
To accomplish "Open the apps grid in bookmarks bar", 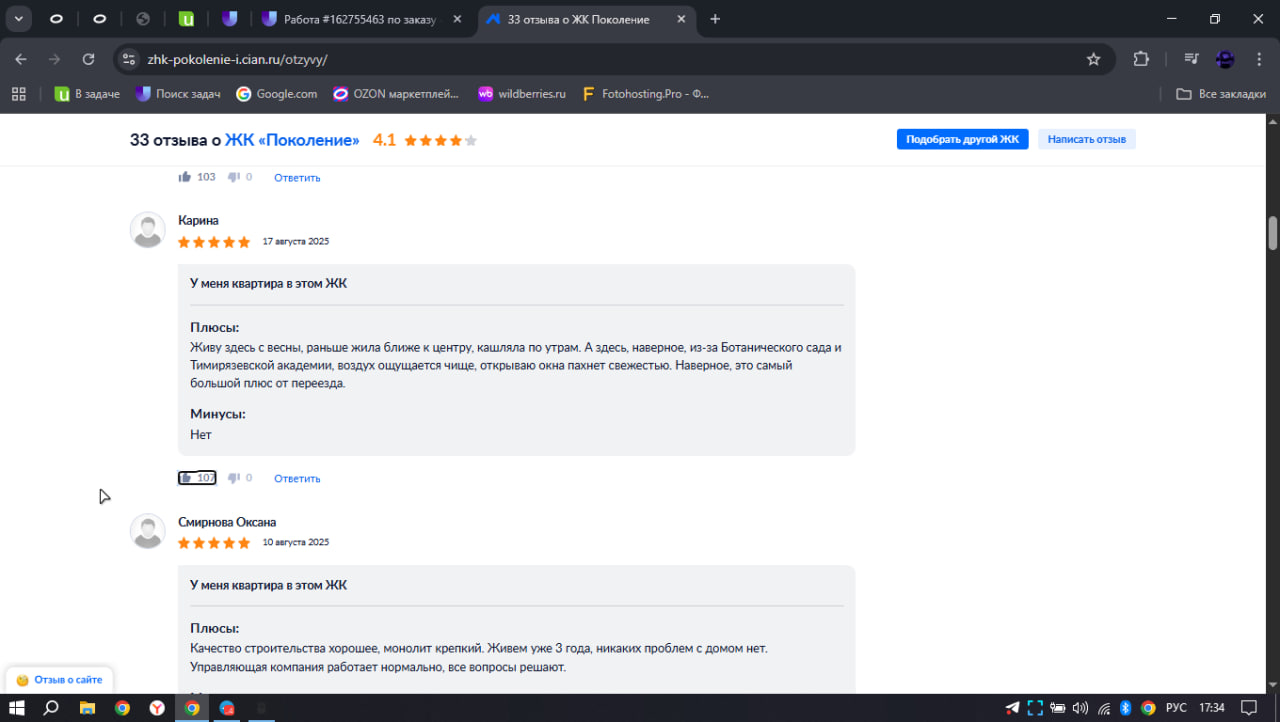I will tap(18, 94).
